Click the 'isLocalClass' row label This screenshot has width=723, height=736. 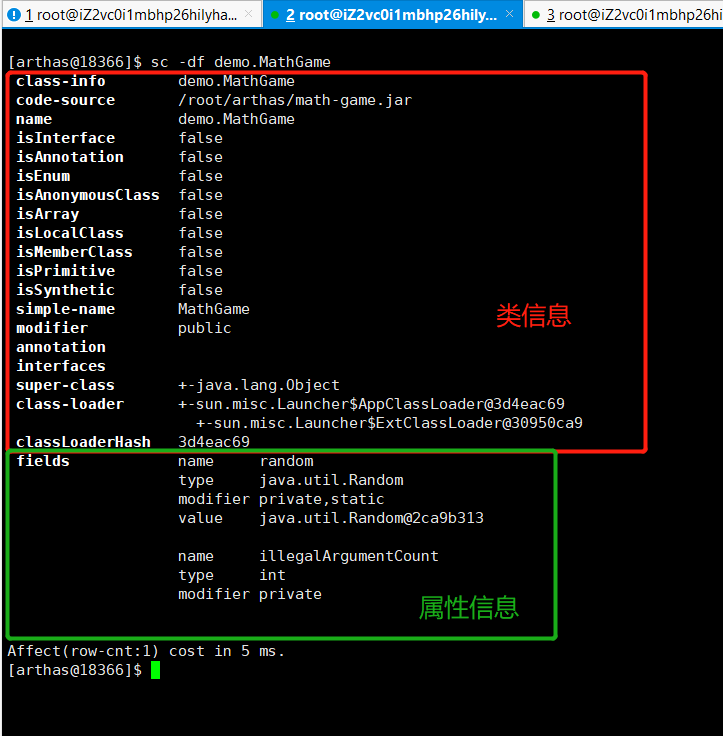click(x=70, y=233)
